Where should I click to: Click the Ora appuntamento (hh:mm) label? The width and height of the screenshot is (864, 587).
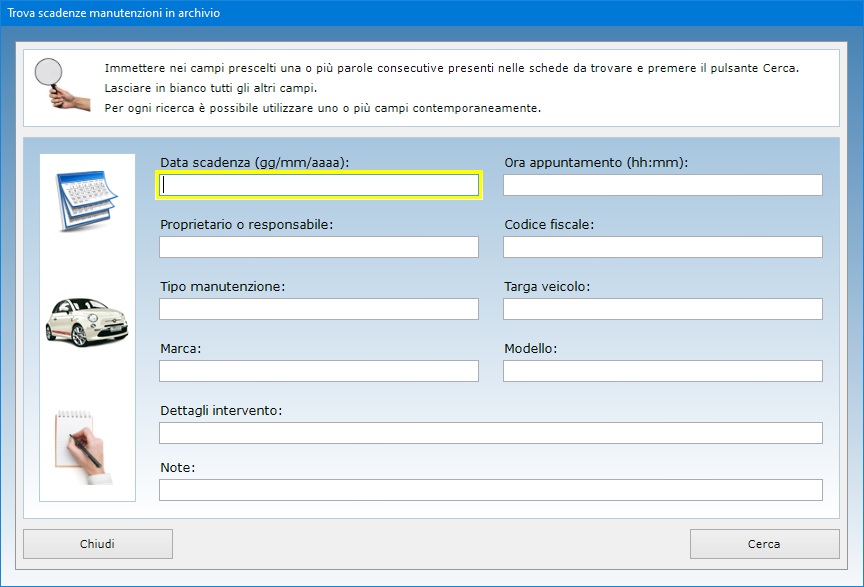click(596, 163)
